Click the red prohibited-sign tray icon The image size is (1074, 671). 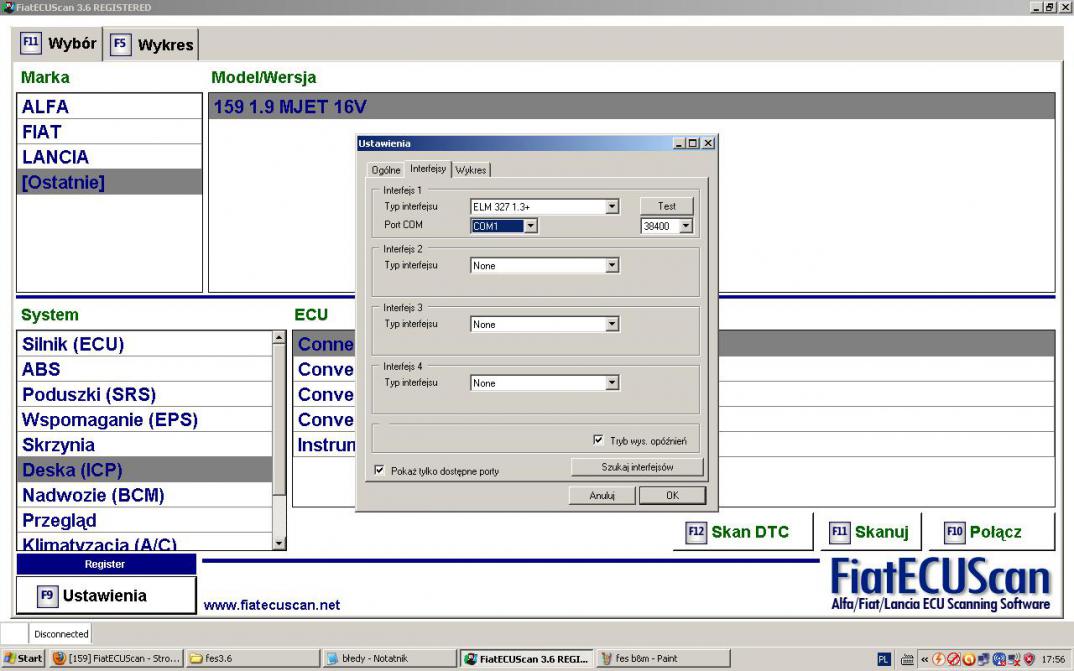click(x=953, y=659)
